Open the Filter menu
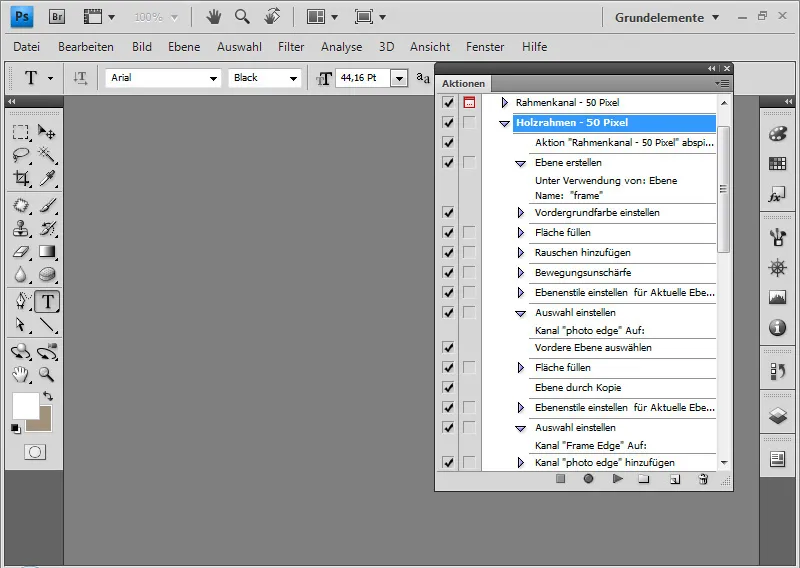The width and height of the screenshot is (800, 568). pyautogui.click(x=291, y=47)
